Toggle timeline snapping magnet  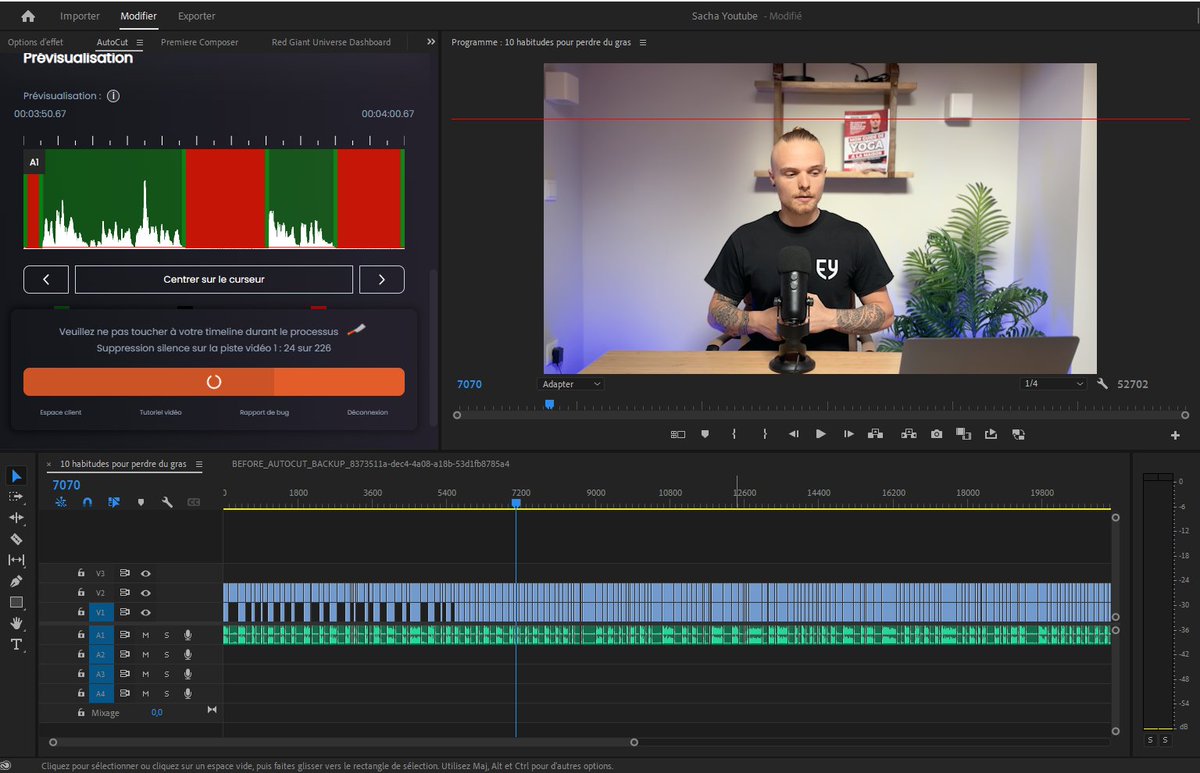(87, 502)
